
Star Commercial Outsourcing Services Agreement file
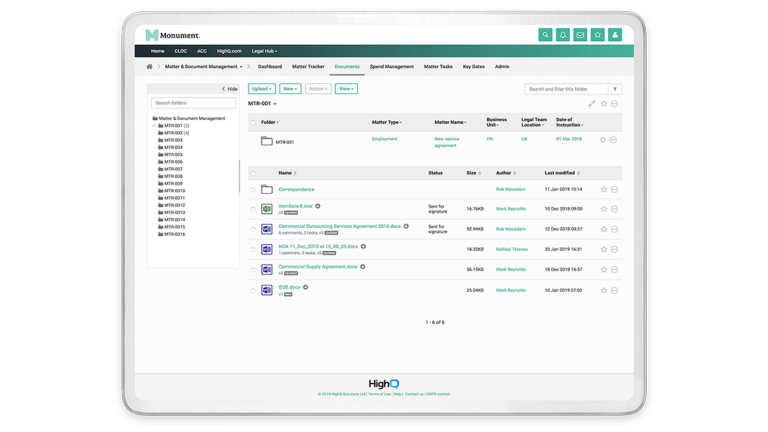coord(604,229)
